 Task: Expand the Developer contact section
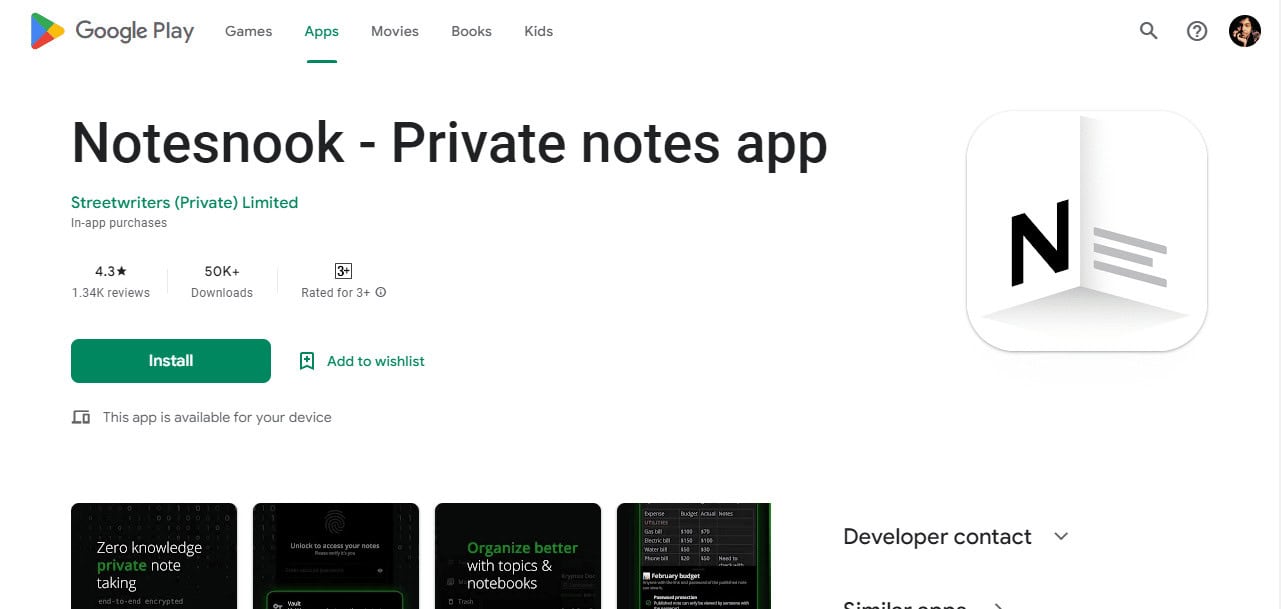coord(1061,536)
